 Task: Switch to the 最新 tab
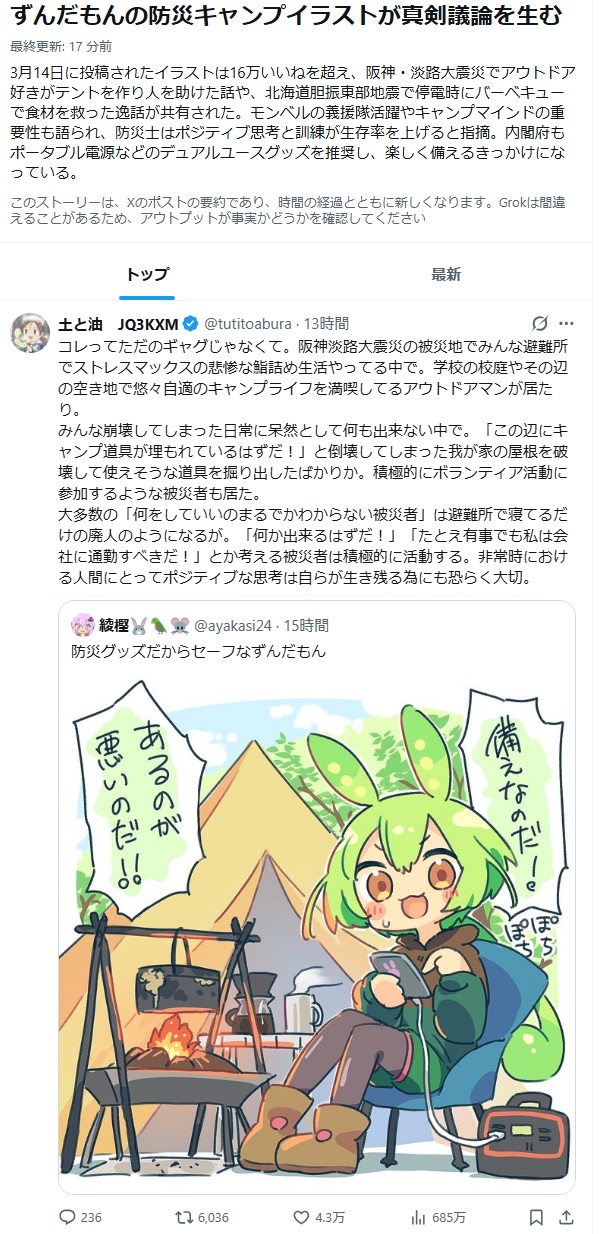pyautogui.click(x=445, y=274)
